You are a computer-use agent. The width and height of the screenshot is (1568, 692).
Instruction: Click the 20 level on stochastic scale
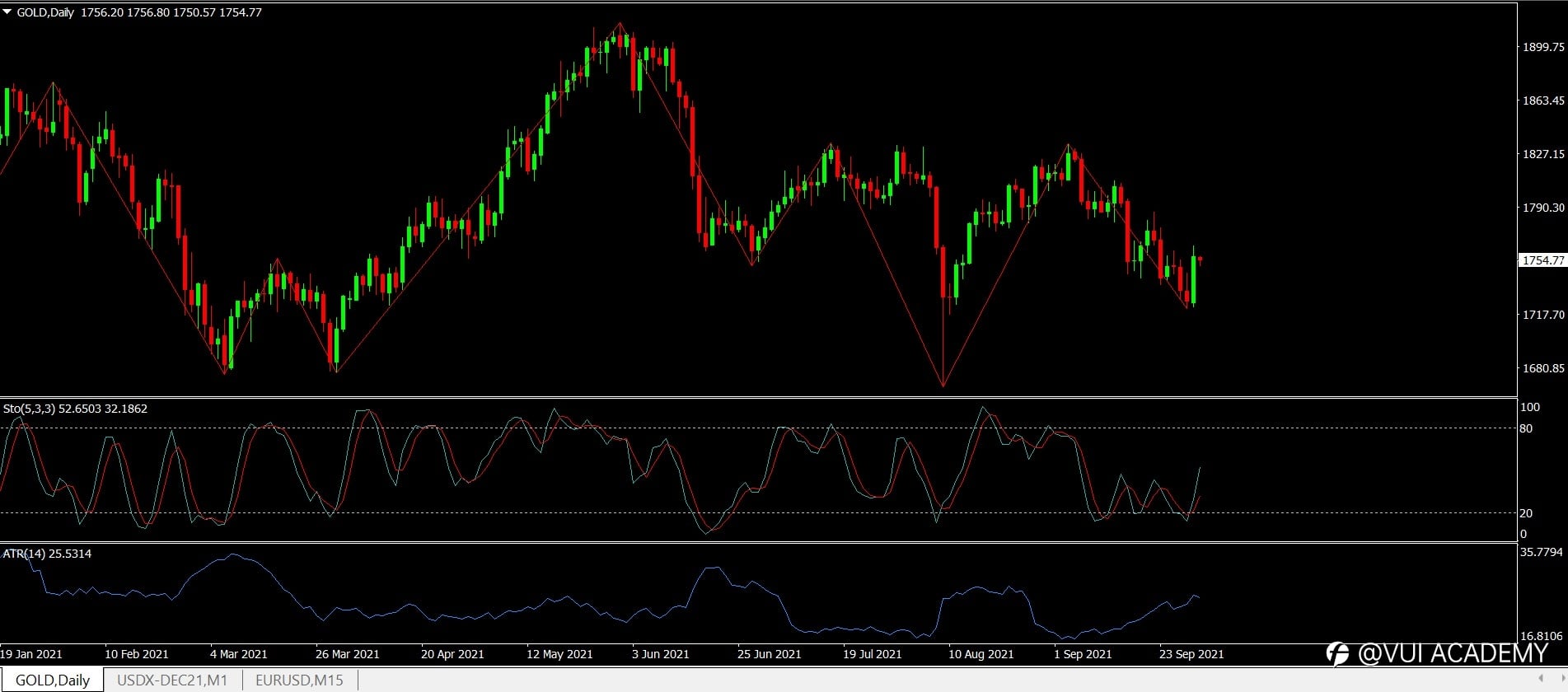click(1527, 513)
